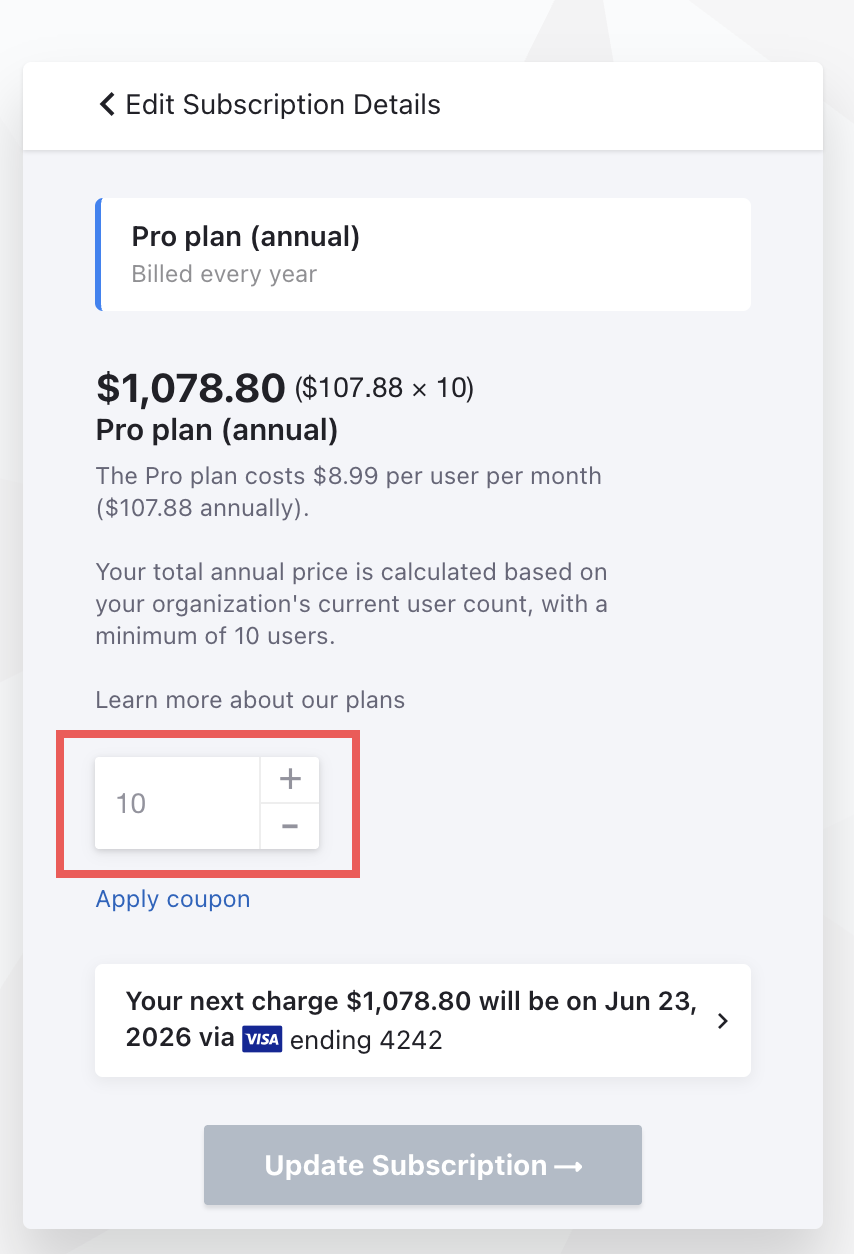The height and width of the screenshot is (1254, 854).
Task: Open Learn more about our plans
Action: (250, 700)
